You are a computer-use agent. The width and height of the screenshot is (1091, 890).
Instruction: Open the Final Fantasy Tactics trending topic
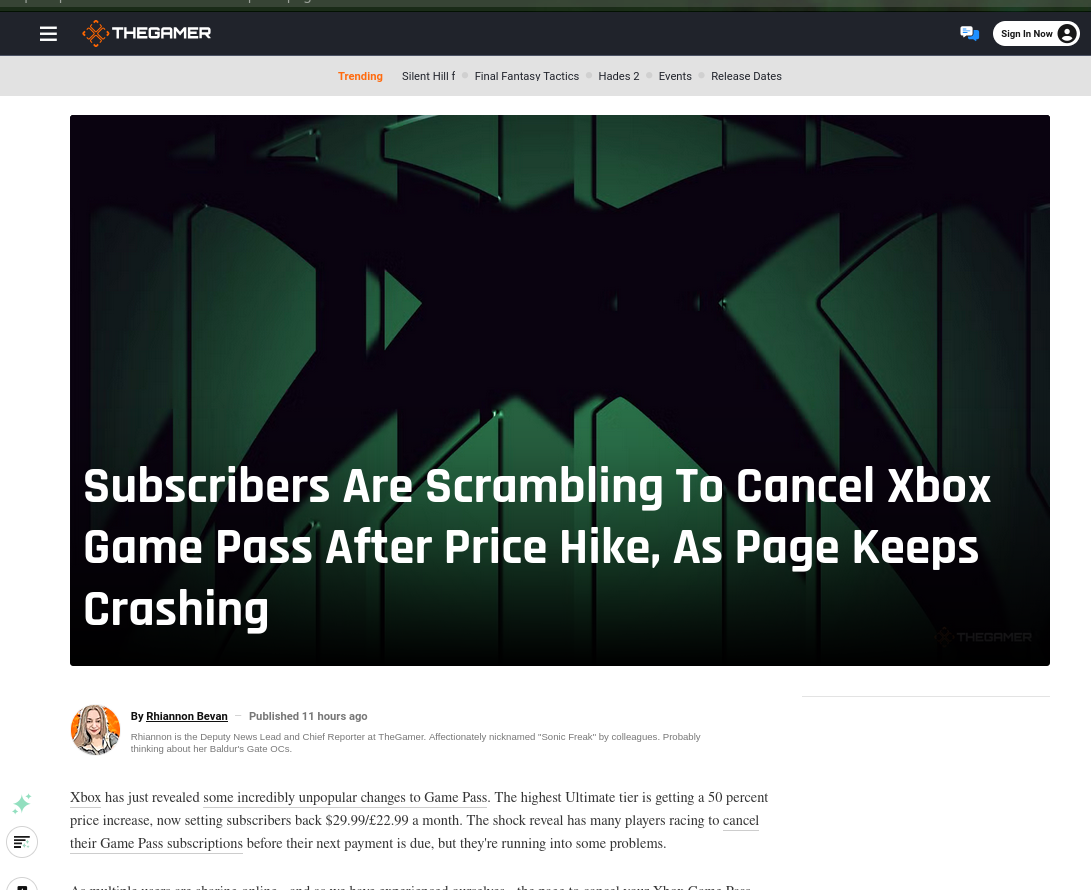point(527,76)
